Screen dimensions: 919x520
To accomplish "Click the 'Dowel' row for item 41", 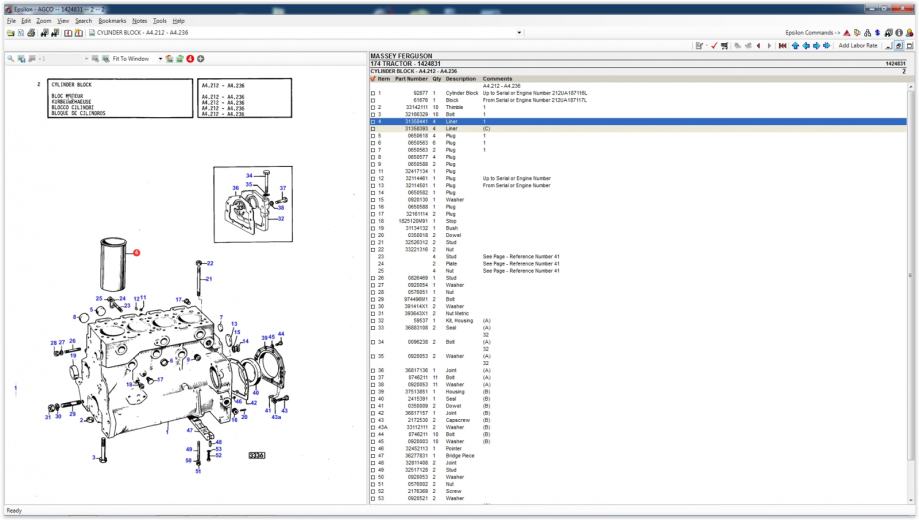I will pyautogui.click(x=638, y=406).
